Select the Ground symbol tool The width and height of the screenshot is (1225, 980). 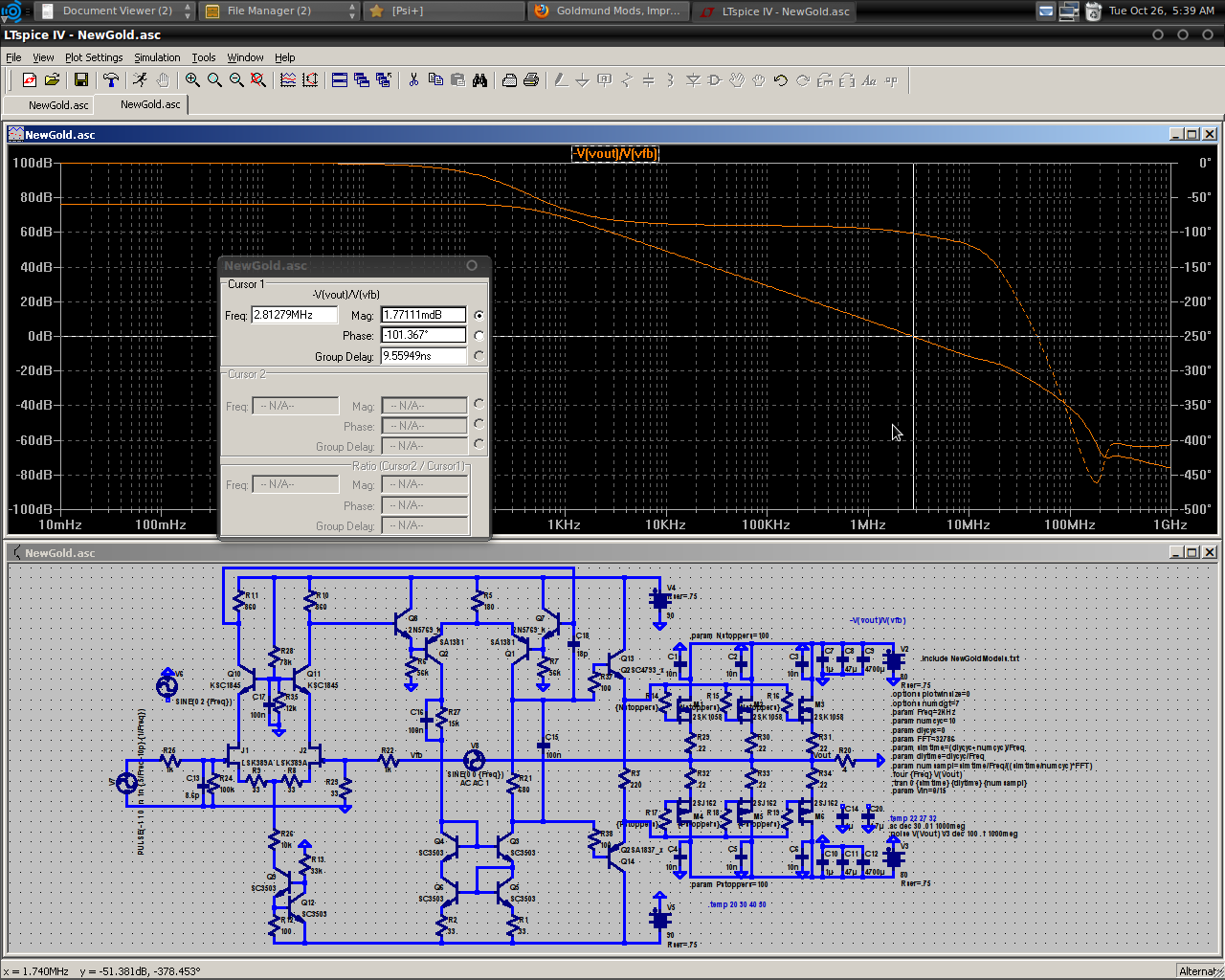(582, 80)
